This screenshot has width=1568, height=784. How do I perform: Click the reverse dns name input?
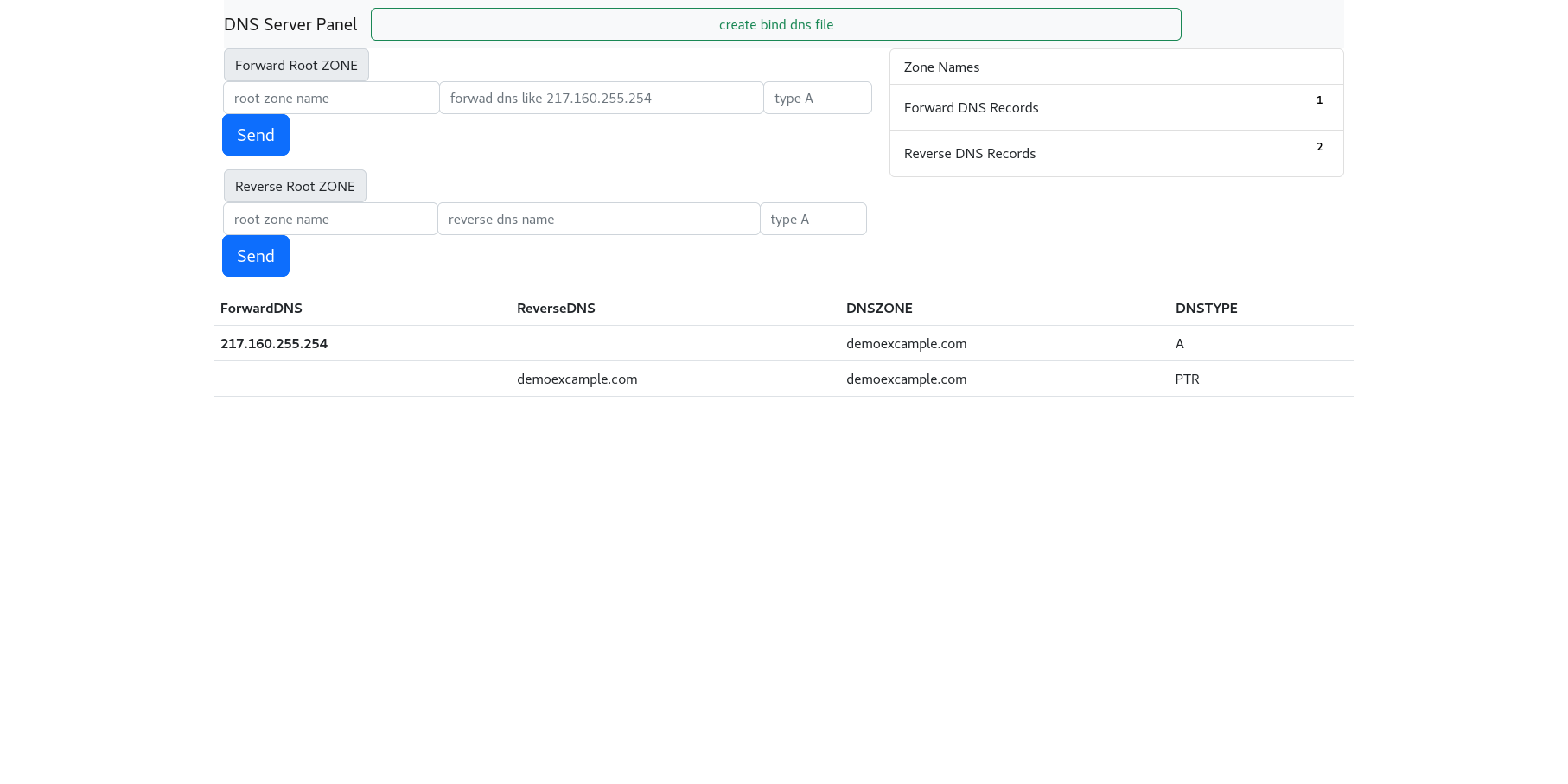(598, 219)
